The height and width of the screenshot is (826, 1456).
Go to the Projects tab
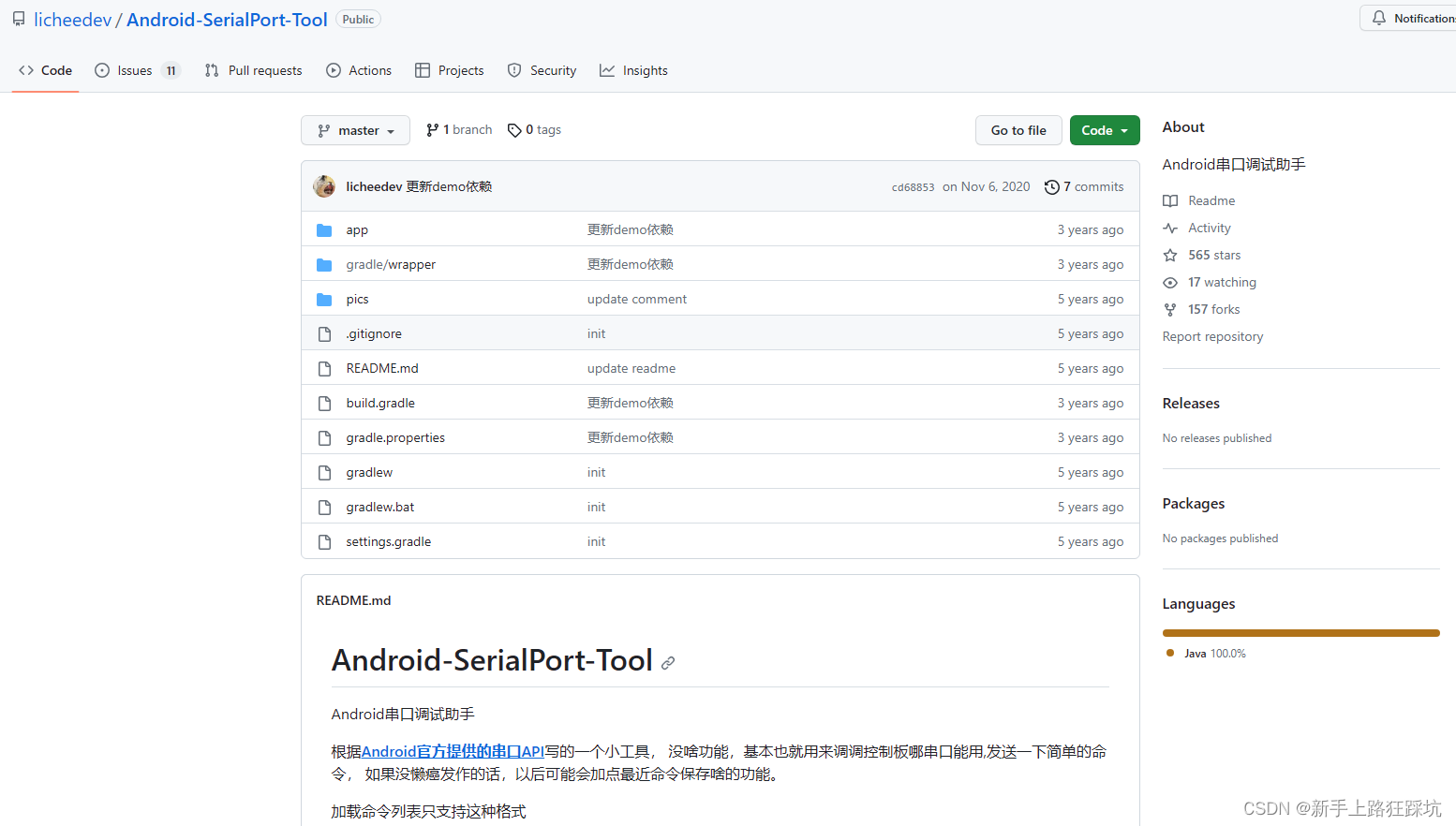450,70
